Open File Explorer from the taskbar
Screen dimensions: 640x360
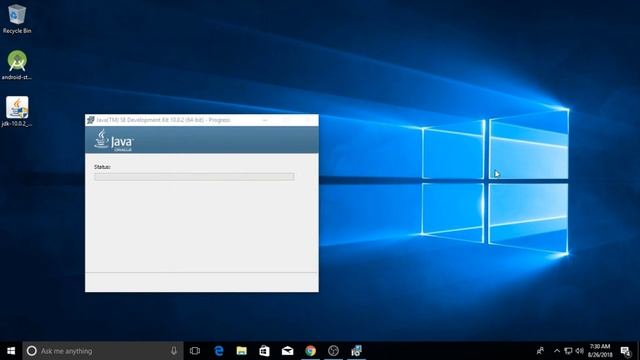tap(242, 351)
